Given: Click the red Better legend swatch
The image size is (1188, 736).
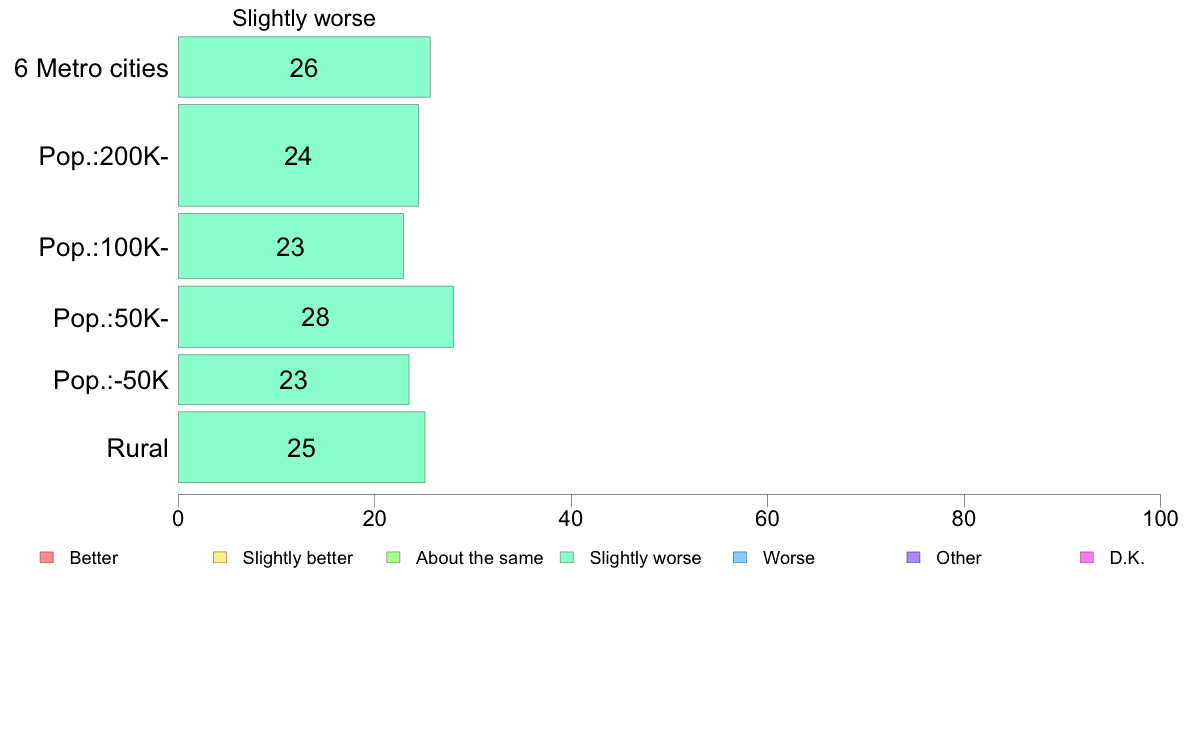Looking at the screenshot, I should pos(47,558).
